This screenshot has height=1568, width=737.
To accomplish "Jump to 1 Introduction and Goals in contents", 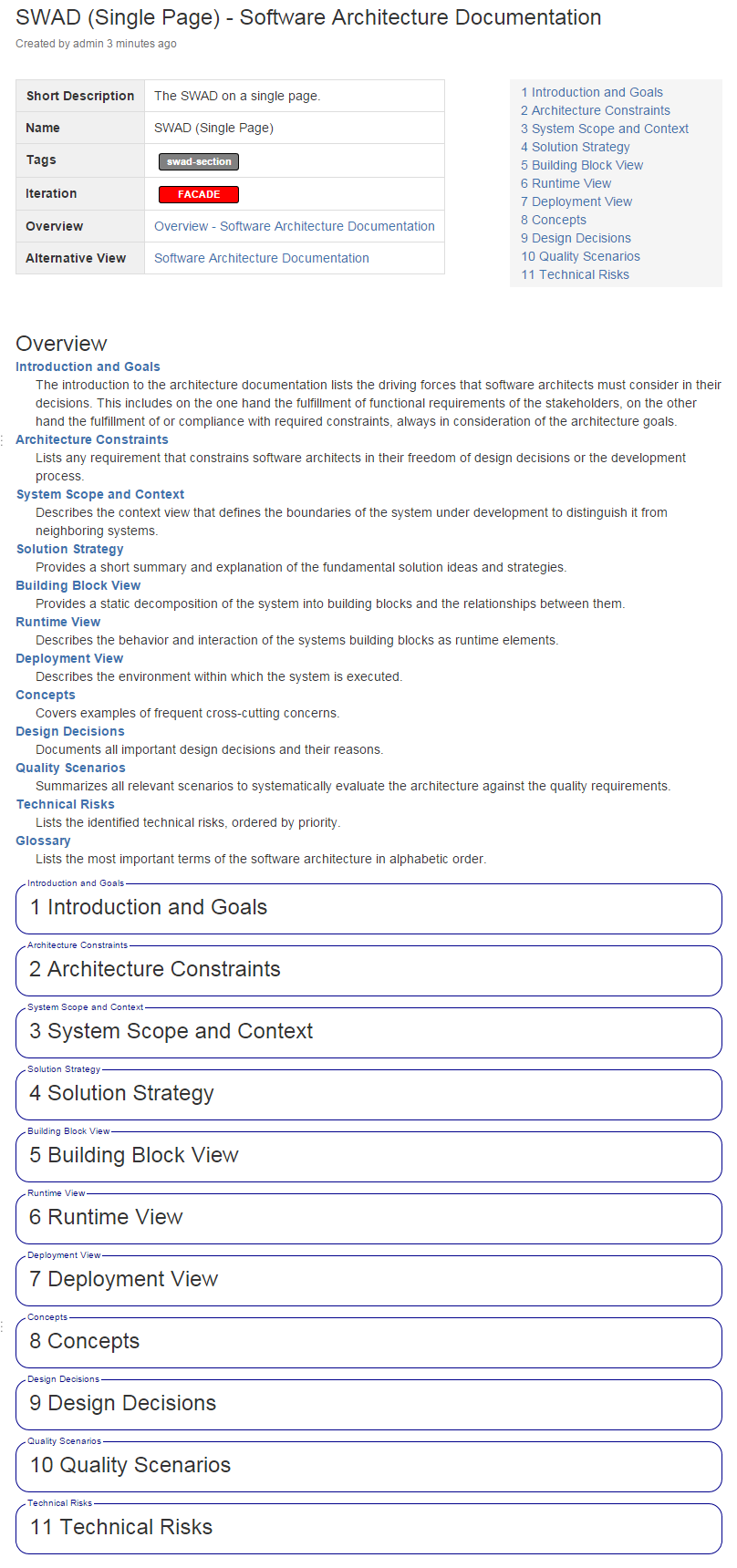I will 592,92.
